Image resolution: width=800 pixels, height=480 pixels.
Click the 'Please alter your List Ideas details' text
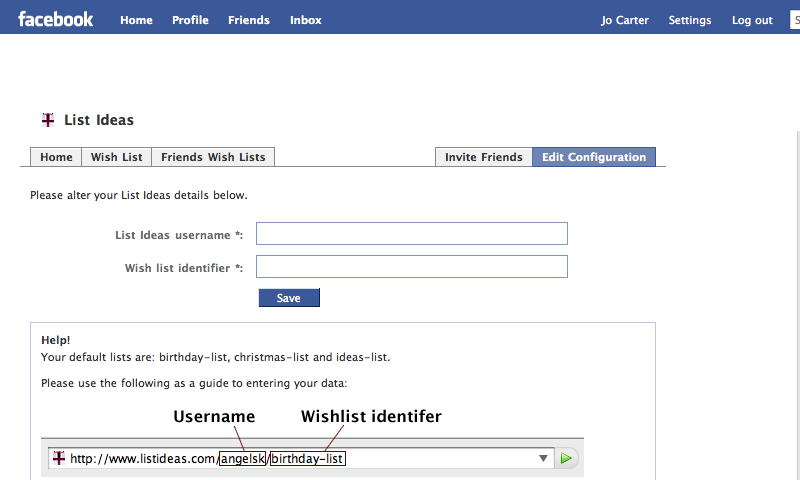click(x=139, y=195)
